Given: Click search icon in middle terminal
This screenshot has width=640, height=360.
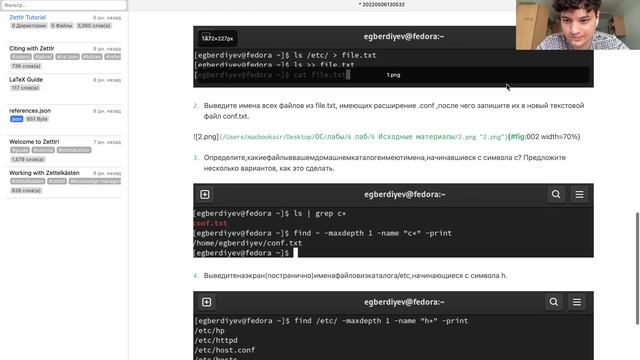Looking at the screenshot, I should (x=556, y=194).
